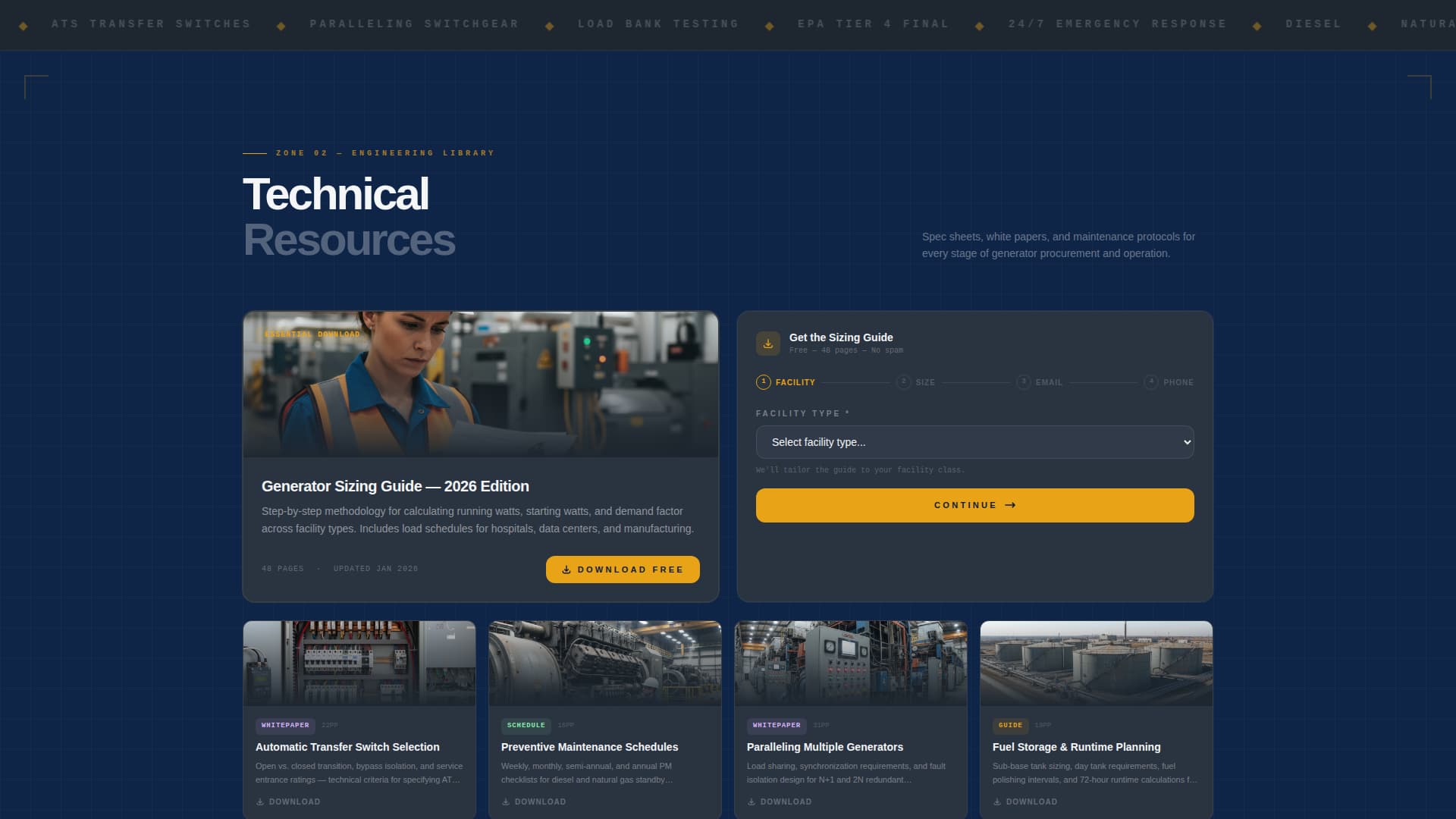Viewport: 1456px width, 819px height.
Task: Click the download icon on Preventive Maintenance Schedules card
Action: point(506,802)
